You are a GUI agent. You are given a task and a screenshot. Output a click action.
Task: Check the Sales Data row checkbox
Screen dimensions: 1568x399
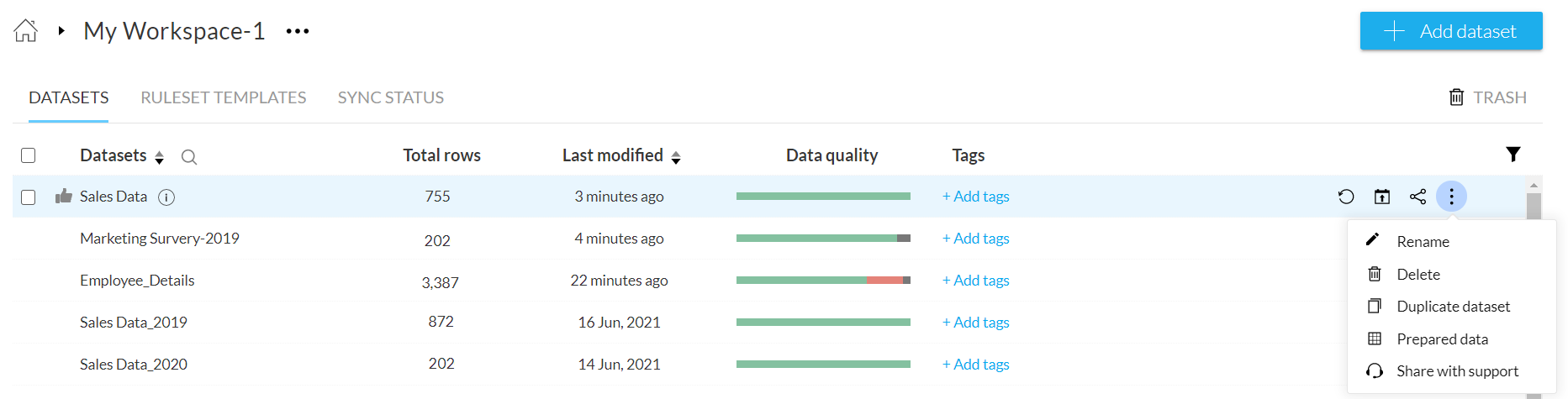29,197
